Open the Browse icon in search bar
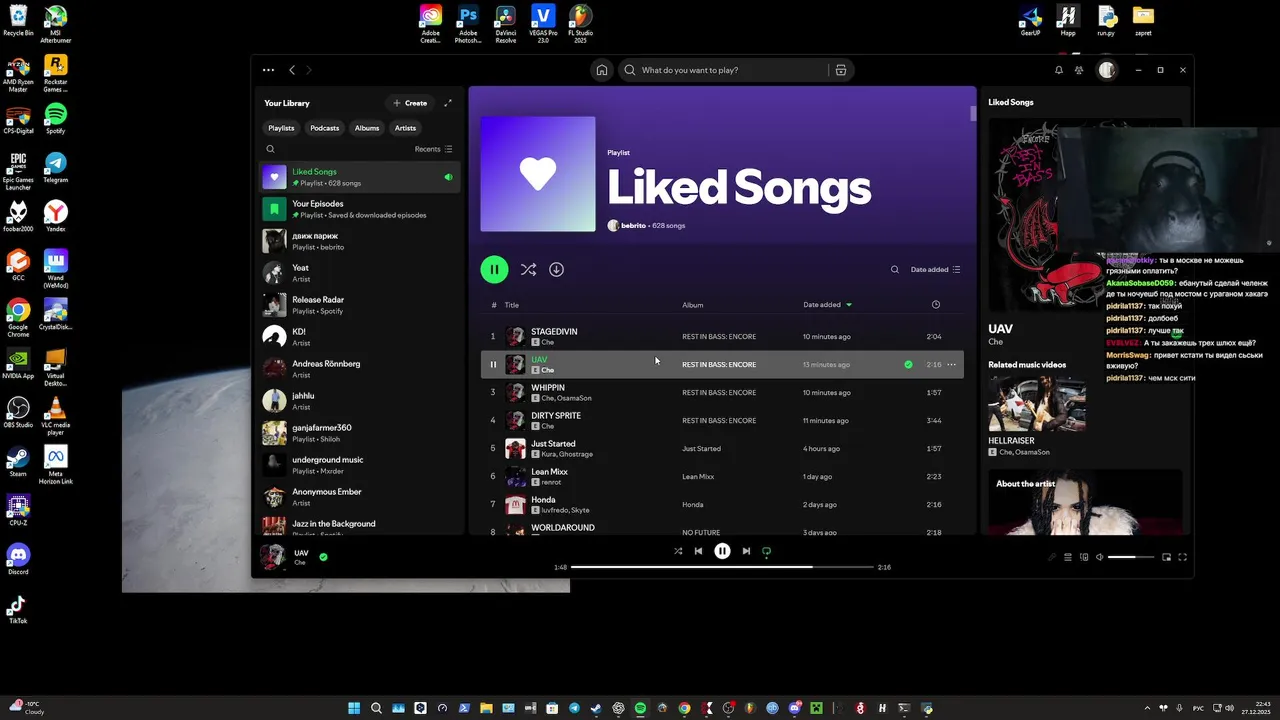This screenshot has height=720, width=1280. pyautogui.click(x=841, y=70)
